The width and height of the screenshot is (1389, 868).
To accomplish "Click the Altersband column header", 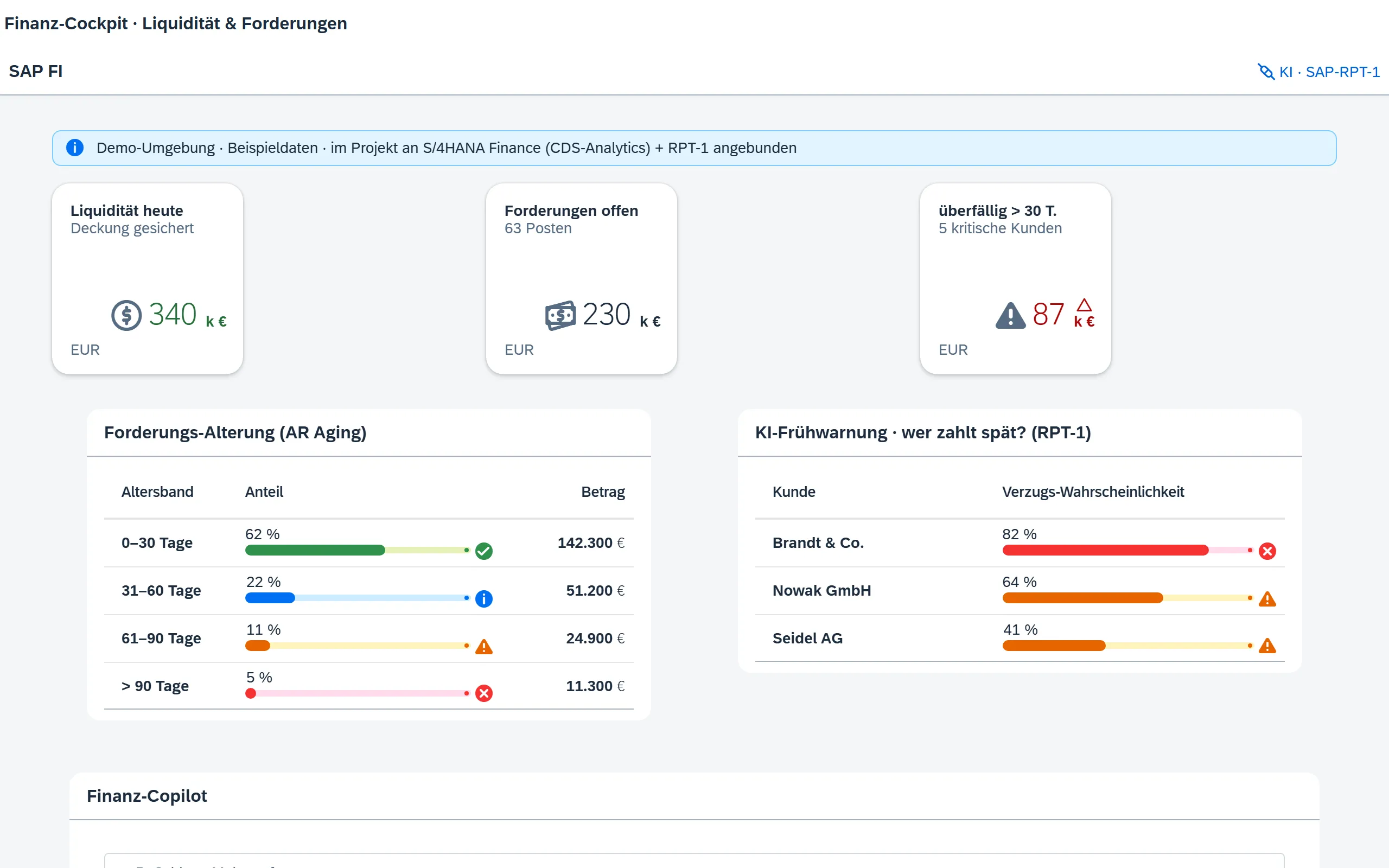I will tap(157, 492).
